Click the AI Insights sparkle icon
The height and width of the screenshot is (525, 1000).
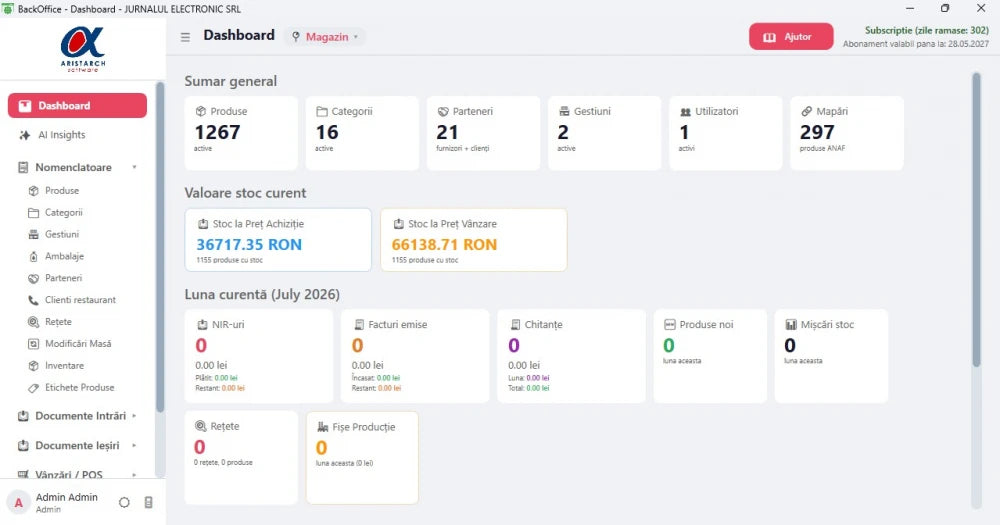tap(24, 135)
